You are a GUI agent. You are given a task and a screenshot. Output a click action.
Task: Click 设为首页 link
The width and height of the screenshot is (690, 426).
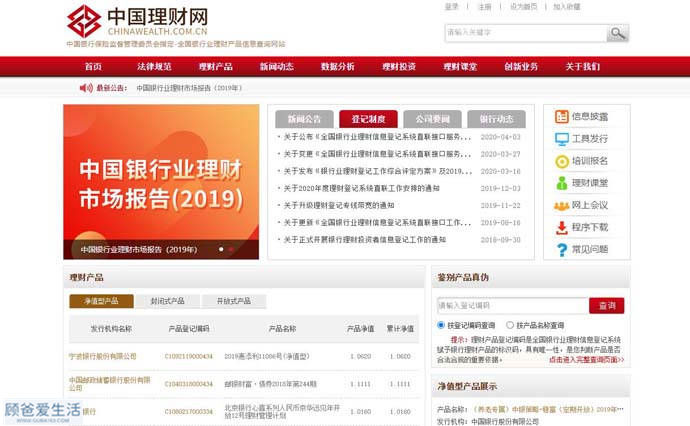pyautogui.click(x=523, y=7)
